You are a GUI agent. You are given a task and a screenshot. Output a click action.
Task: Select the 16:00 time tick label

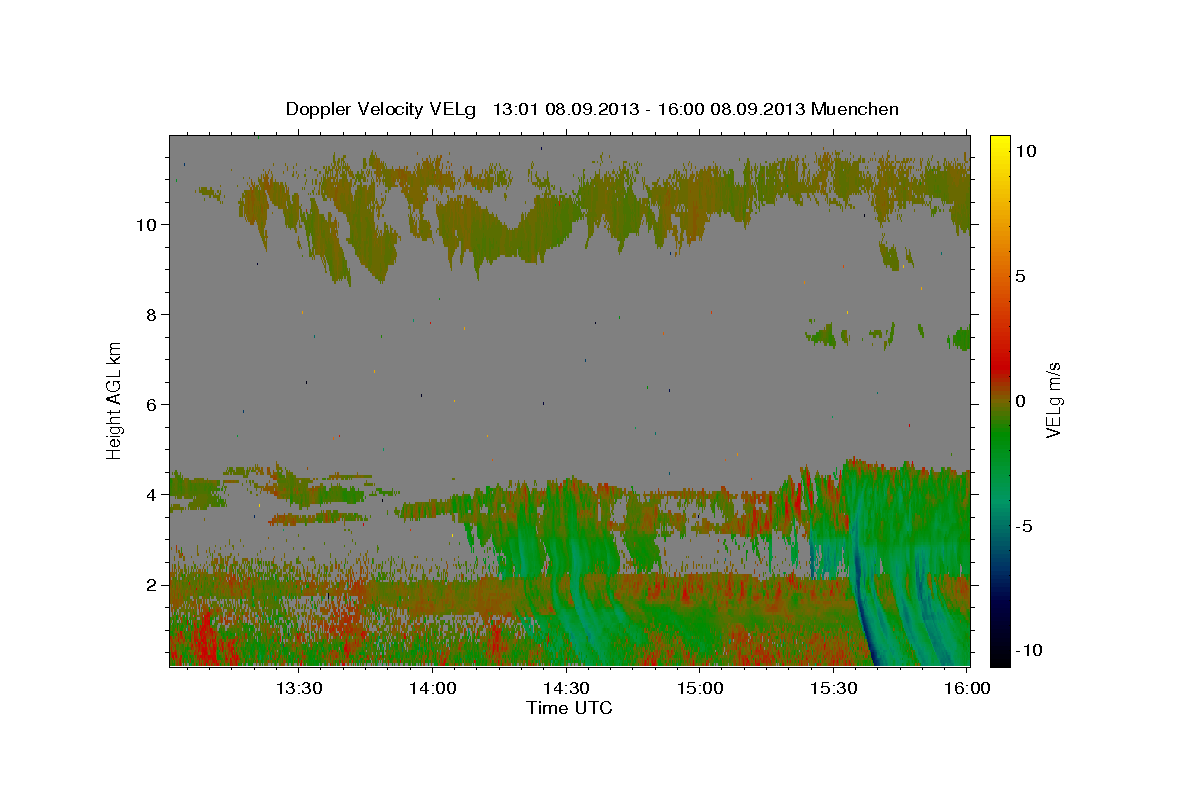pos(967,689)
